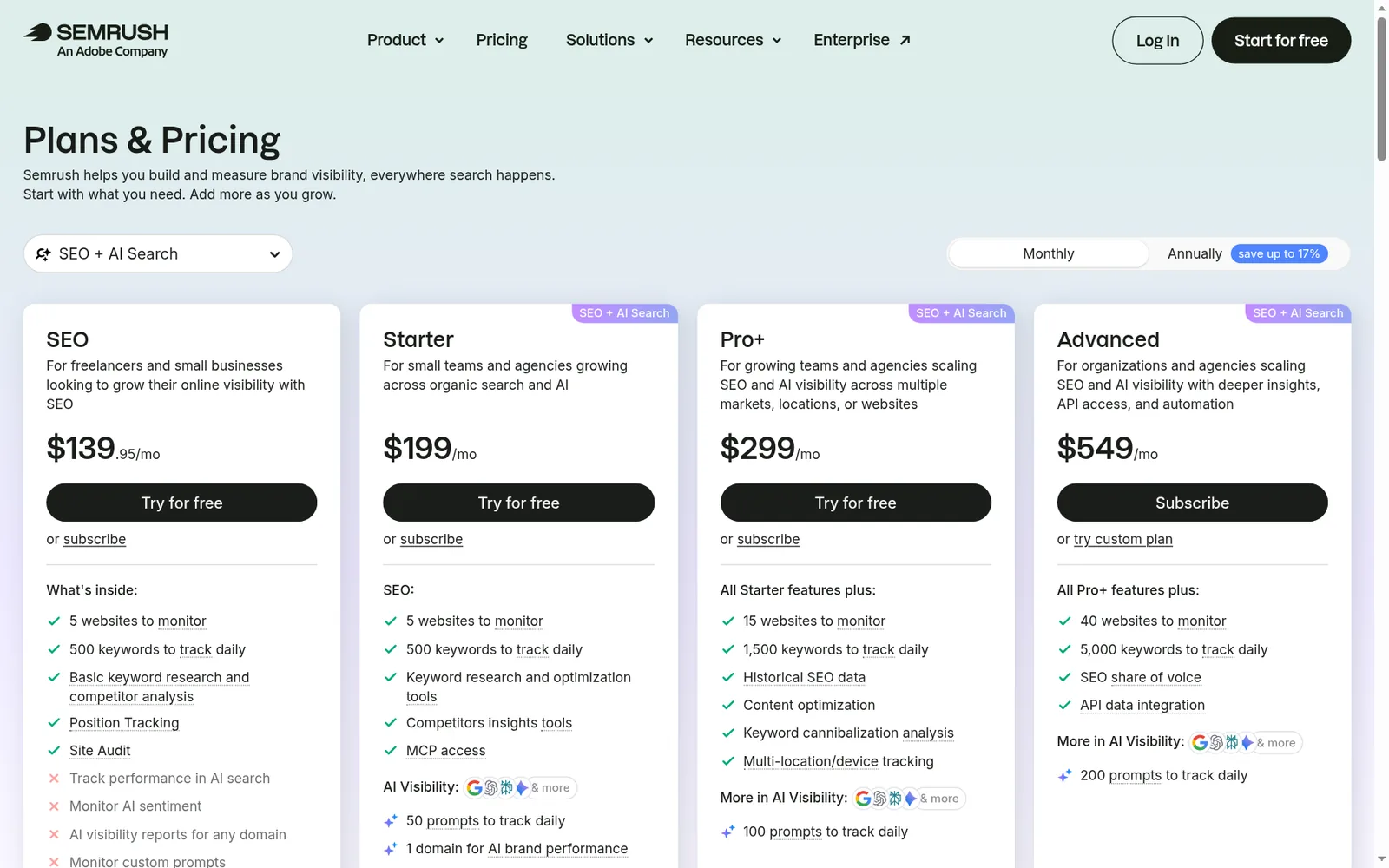Go to Pricing page
Viewport: 1389px width, 868px height.
click(x=502, y=40)
